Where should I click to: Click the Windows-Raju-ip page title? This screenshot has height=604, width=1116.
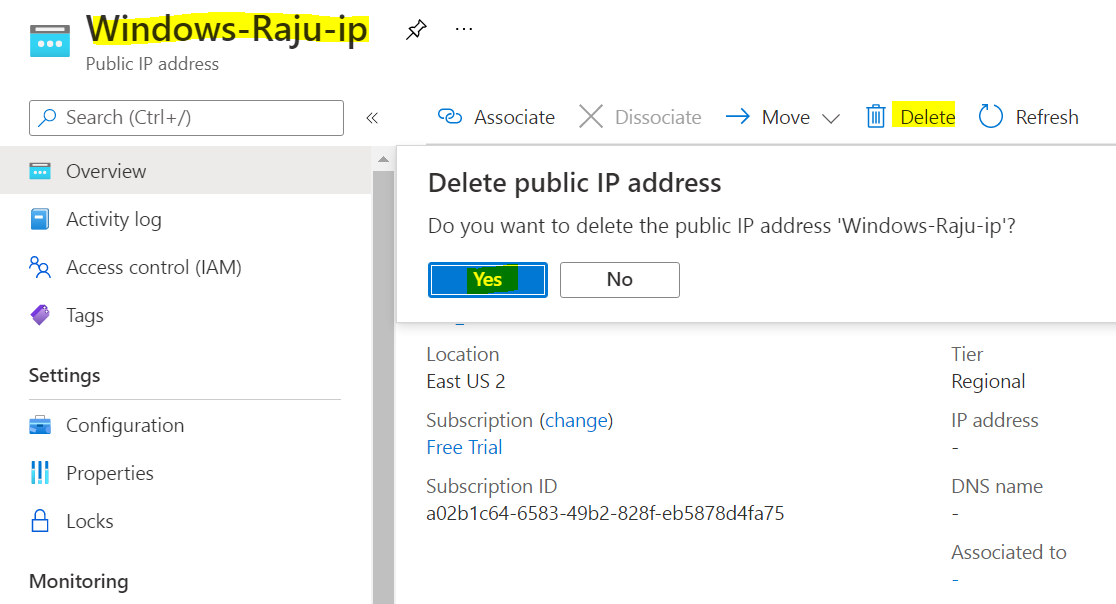tap(227, 30)
